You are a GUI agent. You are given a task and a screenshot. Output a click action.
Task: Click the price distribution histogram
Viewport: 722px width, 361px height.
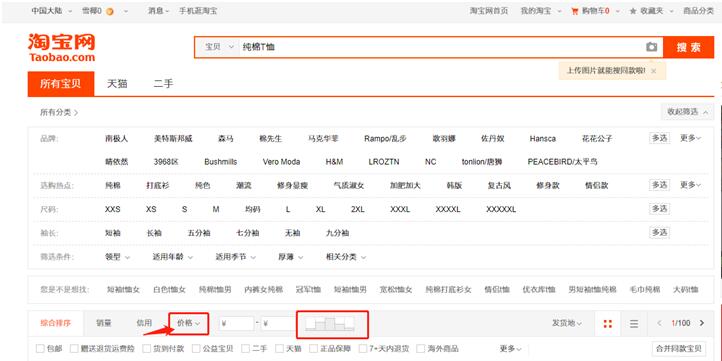tap(330, 323)
